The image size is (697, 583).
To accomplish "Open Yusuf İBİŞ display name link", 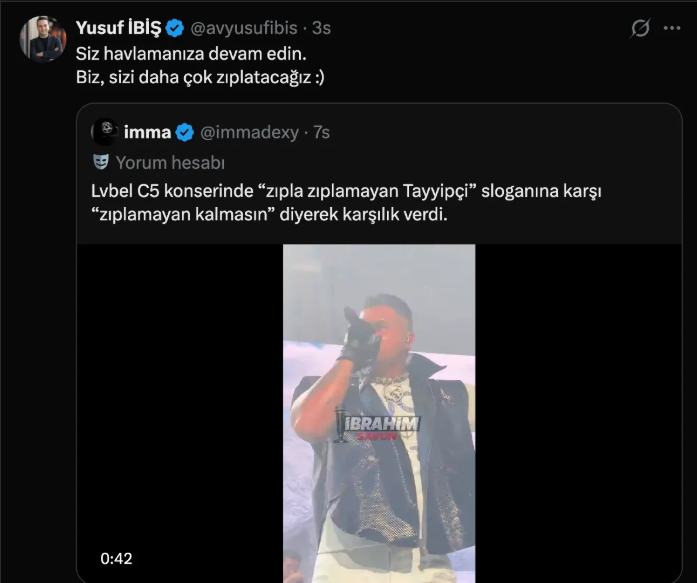I will [118, 28].
